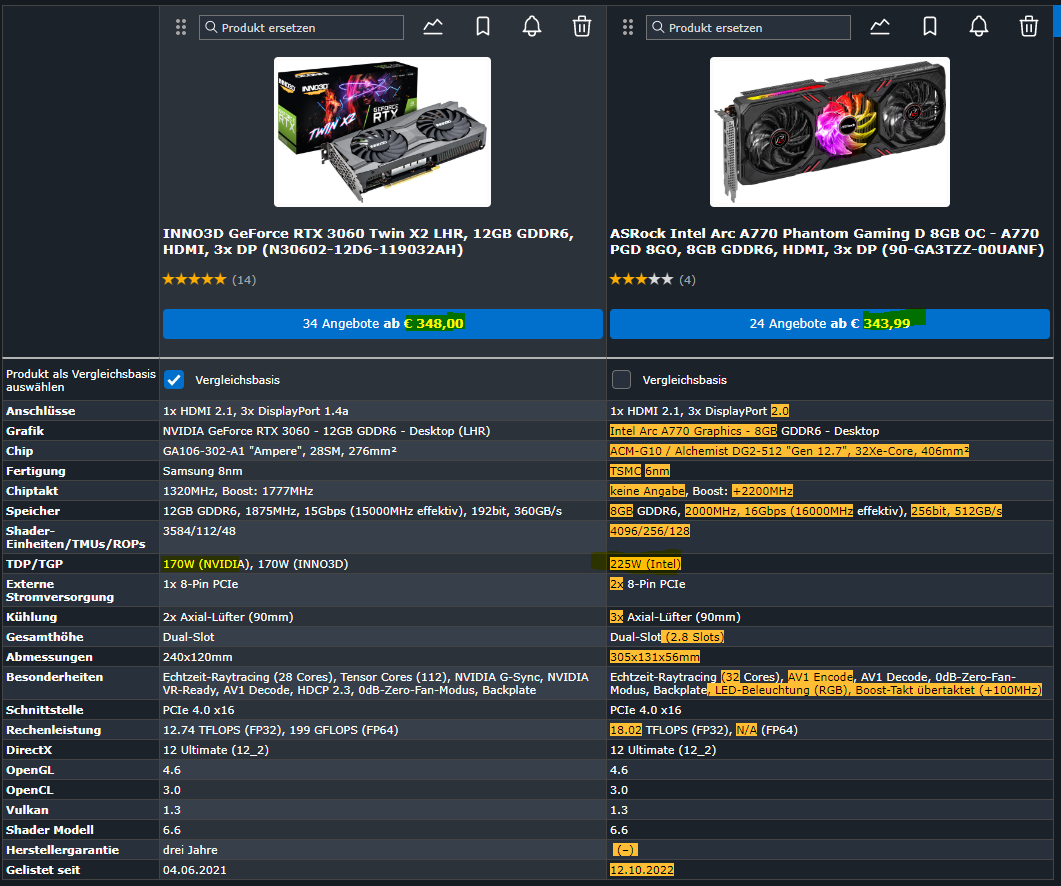1061x886 pixels.
Task: Click the '240x120mm' dimensions value
Action: coord(198,657)
